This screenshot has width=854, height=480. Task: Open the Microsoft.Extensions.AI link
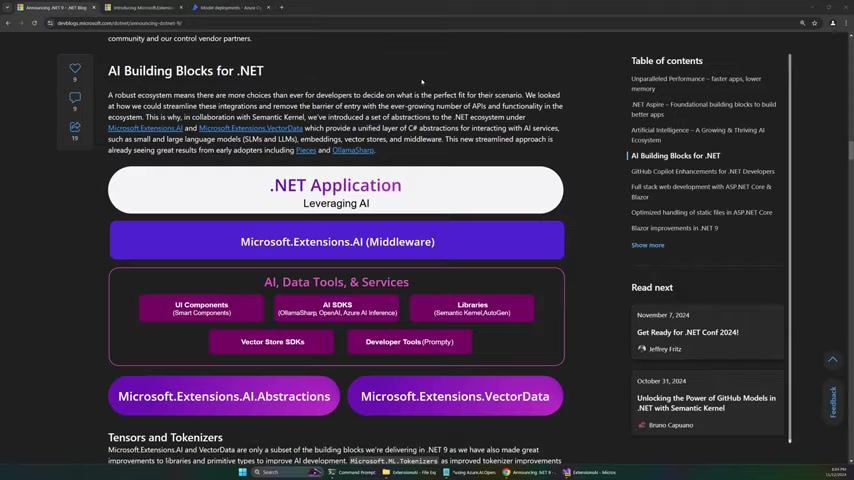point(145,129)
